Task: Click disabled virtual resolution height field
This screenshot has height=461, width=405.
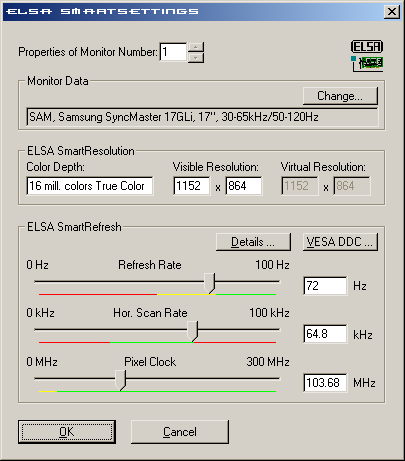Action: pos(352,186)
